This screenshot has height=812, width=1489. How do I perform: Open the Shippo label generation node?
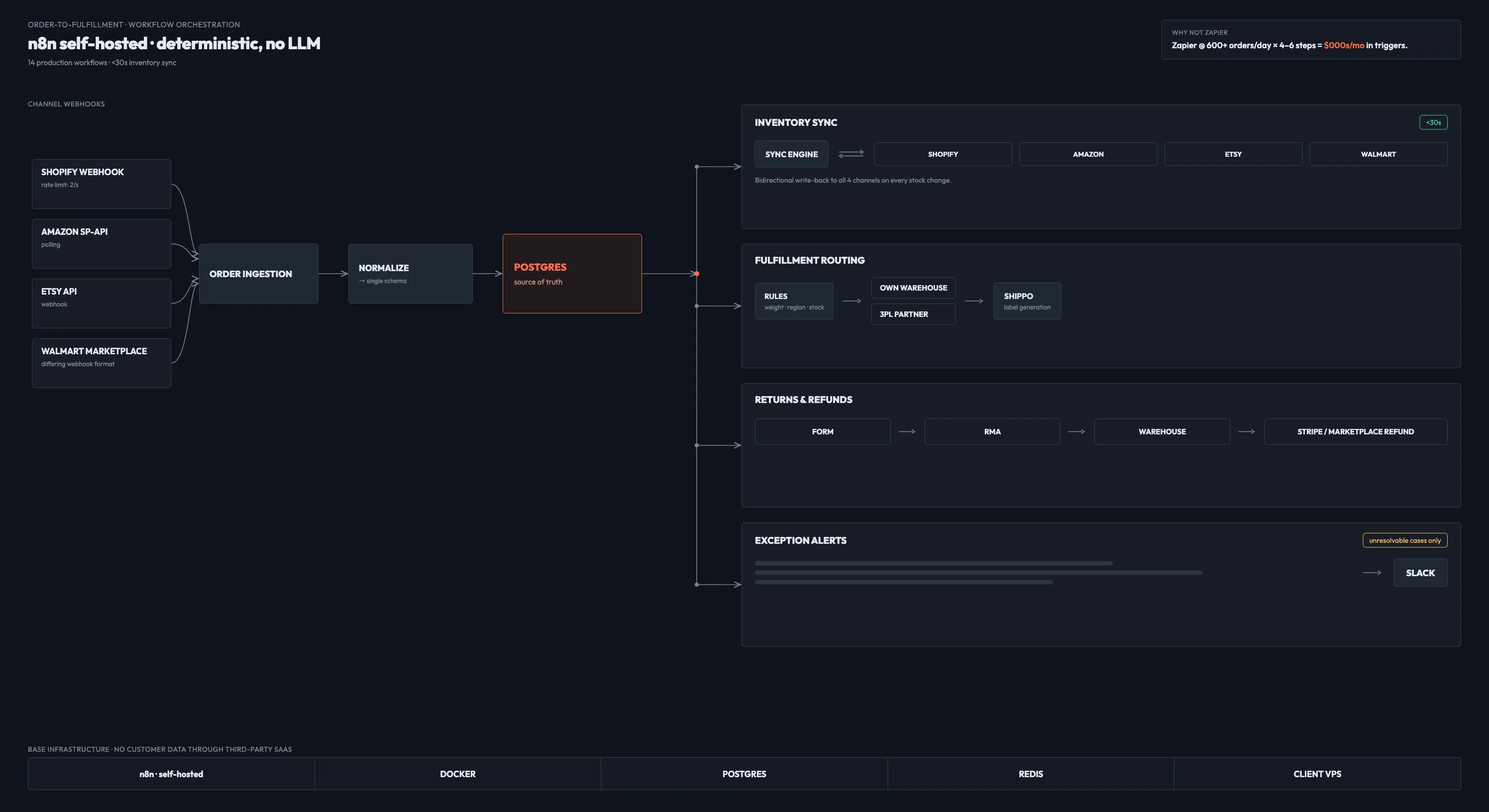1027,301
